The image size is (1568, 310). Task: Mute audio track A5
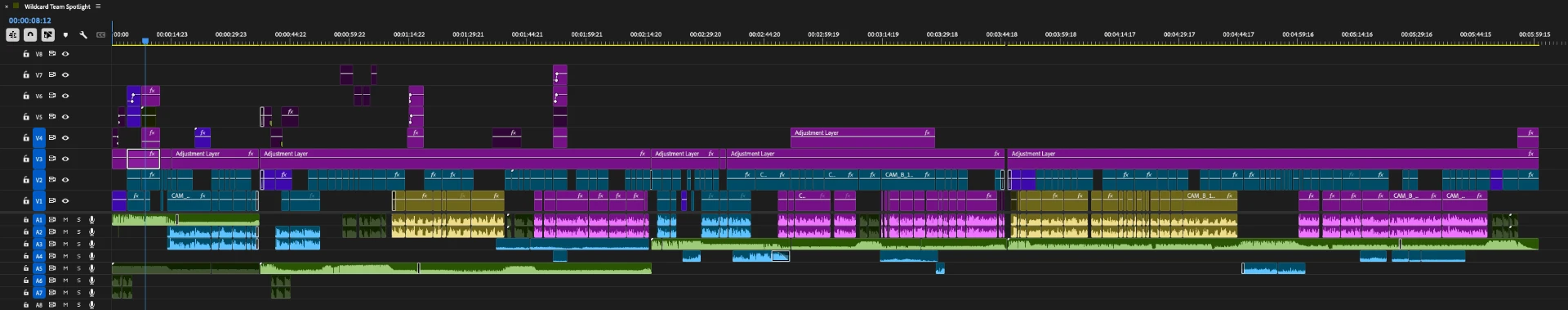(x=65, y=268)
